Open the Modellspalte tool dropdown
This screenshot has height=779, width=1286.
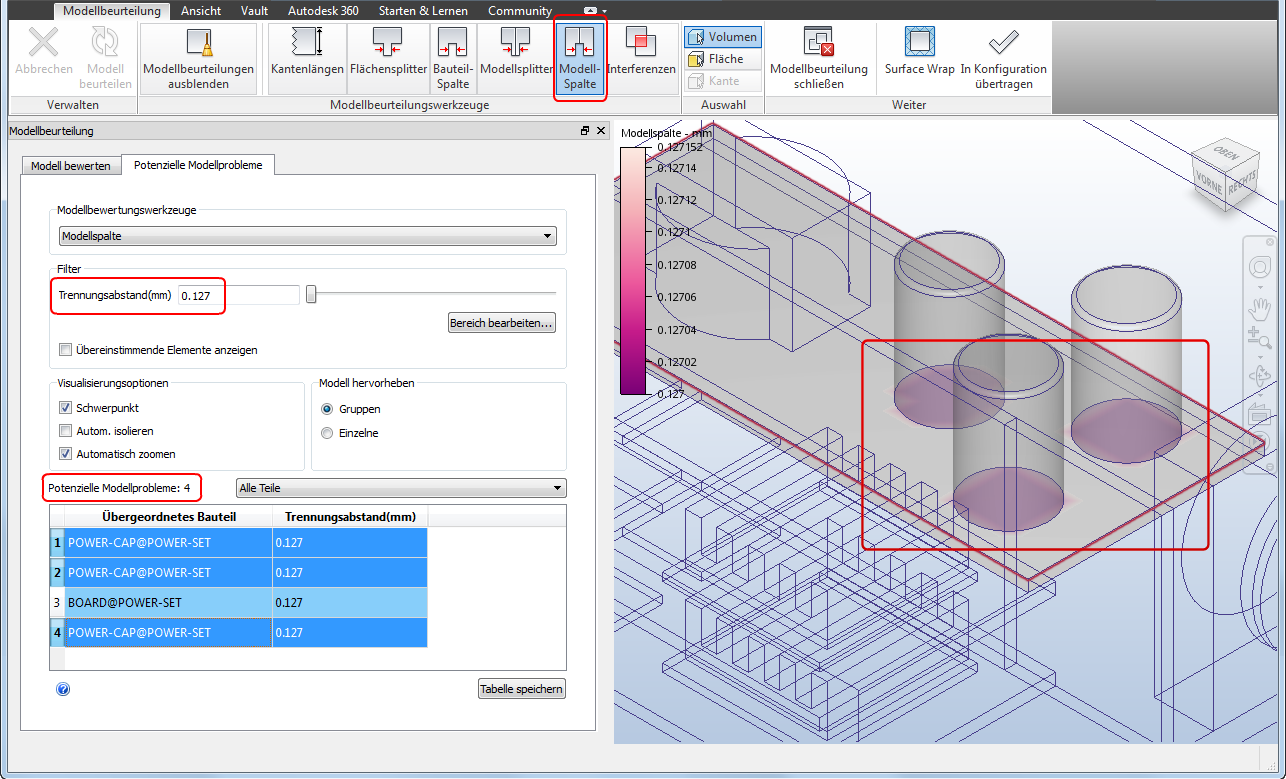[x=307, y=236]
